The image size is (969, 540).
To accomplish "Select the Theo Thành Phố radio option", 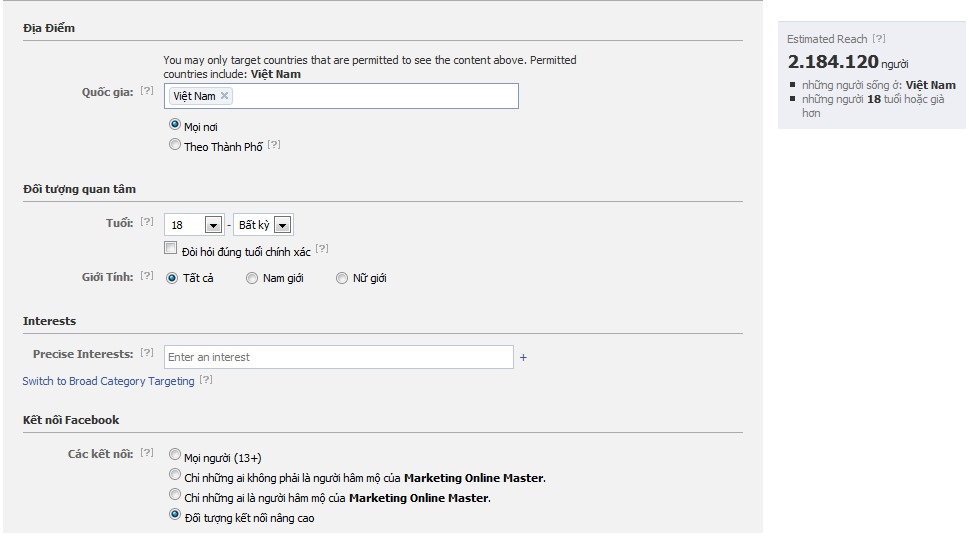I will pos(175,145).
